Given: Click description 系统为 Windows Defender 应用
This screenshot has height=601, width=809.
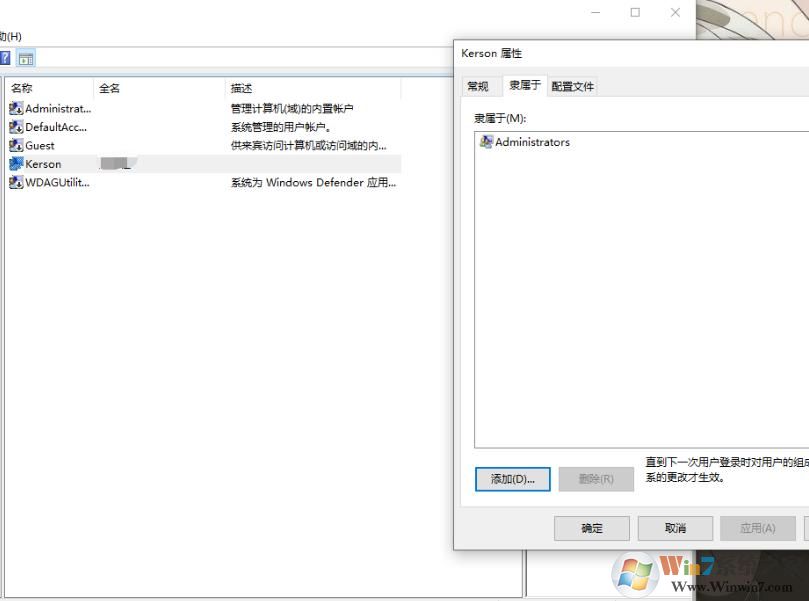Looking at the screenshot, I should (313, 183).
